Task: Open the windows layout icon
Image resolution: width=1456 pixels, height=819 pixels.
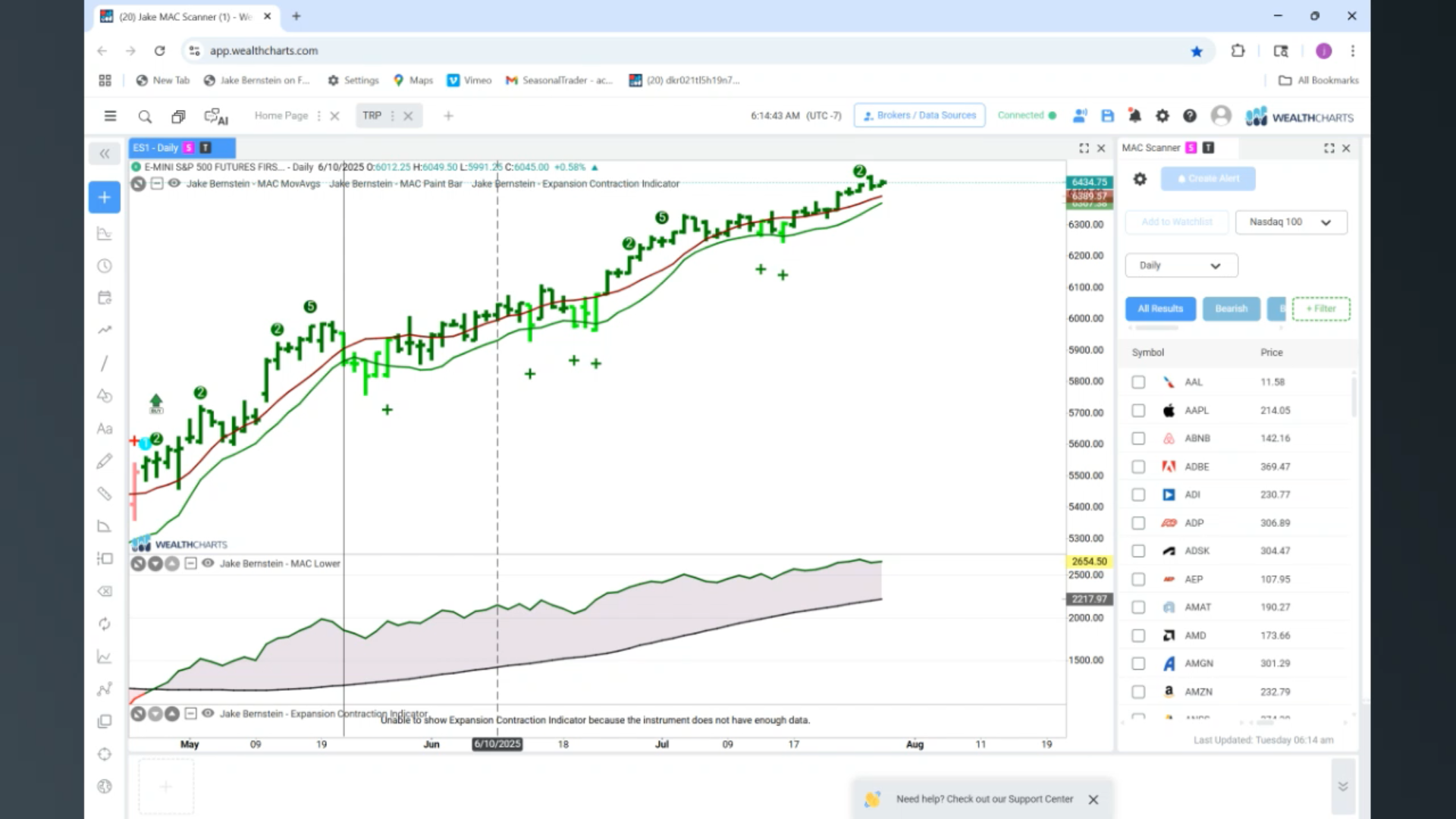Action: pos(178,116)
